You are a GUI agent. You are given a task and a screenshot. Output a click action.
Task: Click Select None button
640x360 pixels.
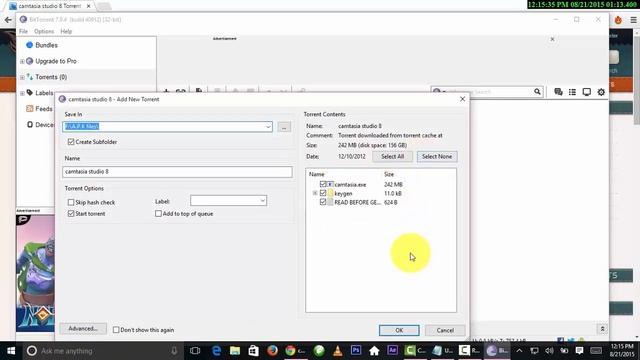click(x=437, y=156)
